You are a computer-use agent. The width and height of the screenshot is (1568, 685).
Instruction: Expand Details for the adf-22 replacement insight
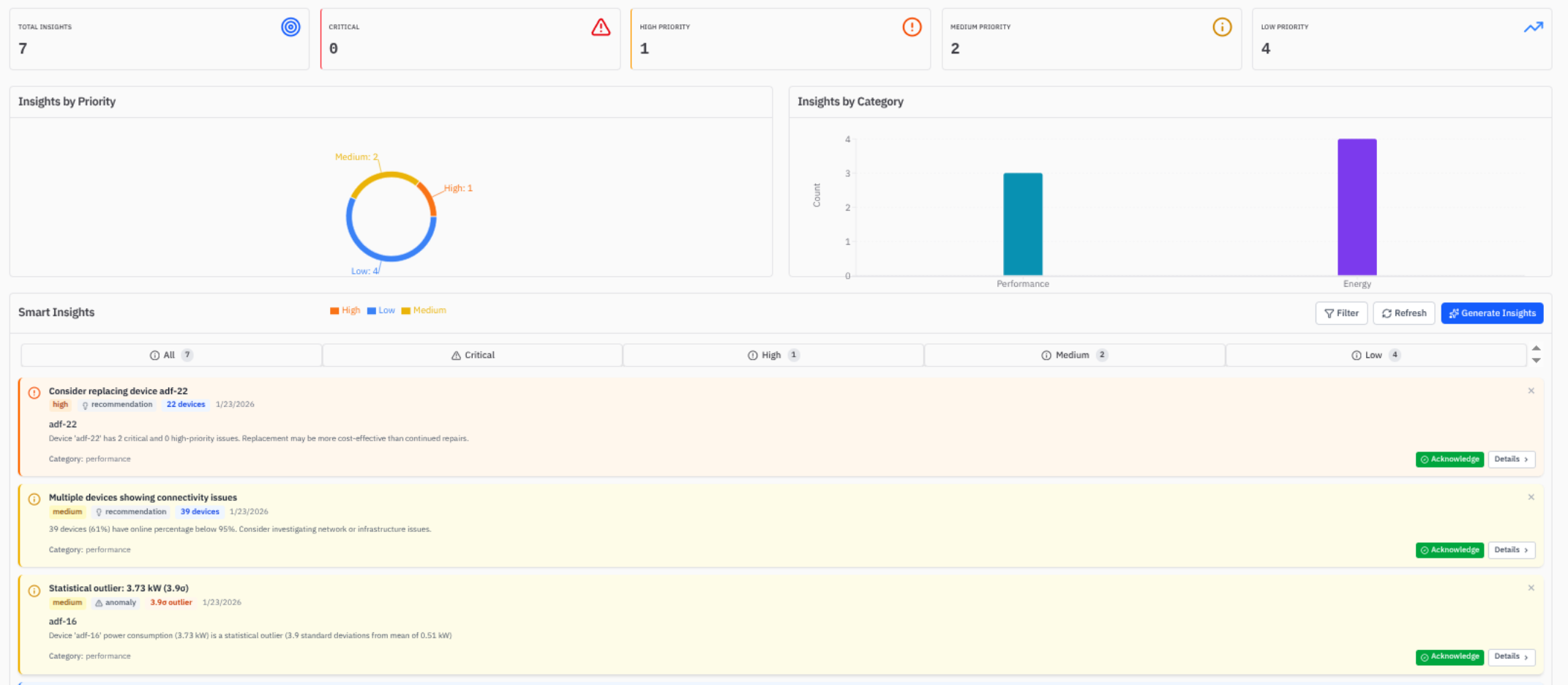[1511, 459]
